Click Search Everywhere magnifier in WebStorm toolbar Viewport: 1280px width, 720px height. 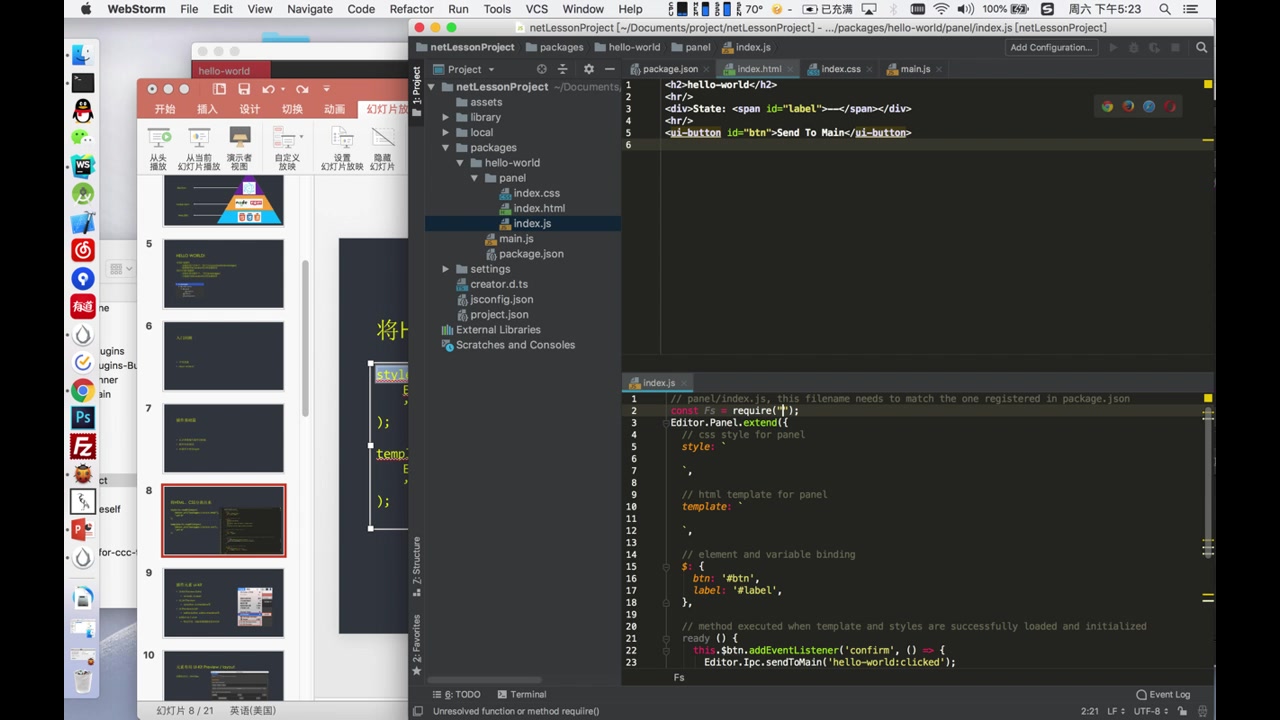[x=1201, y=47]
